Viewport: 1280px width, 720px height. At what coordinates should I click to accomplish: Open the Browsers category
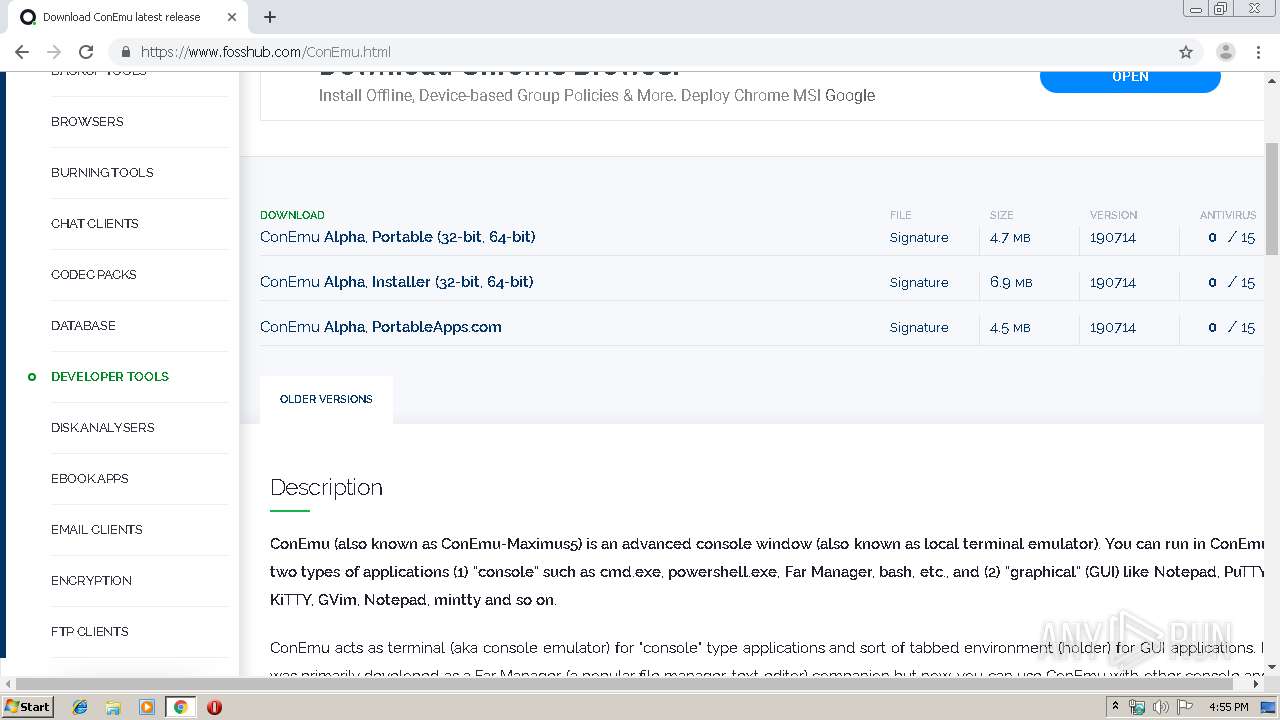(87, 122)
